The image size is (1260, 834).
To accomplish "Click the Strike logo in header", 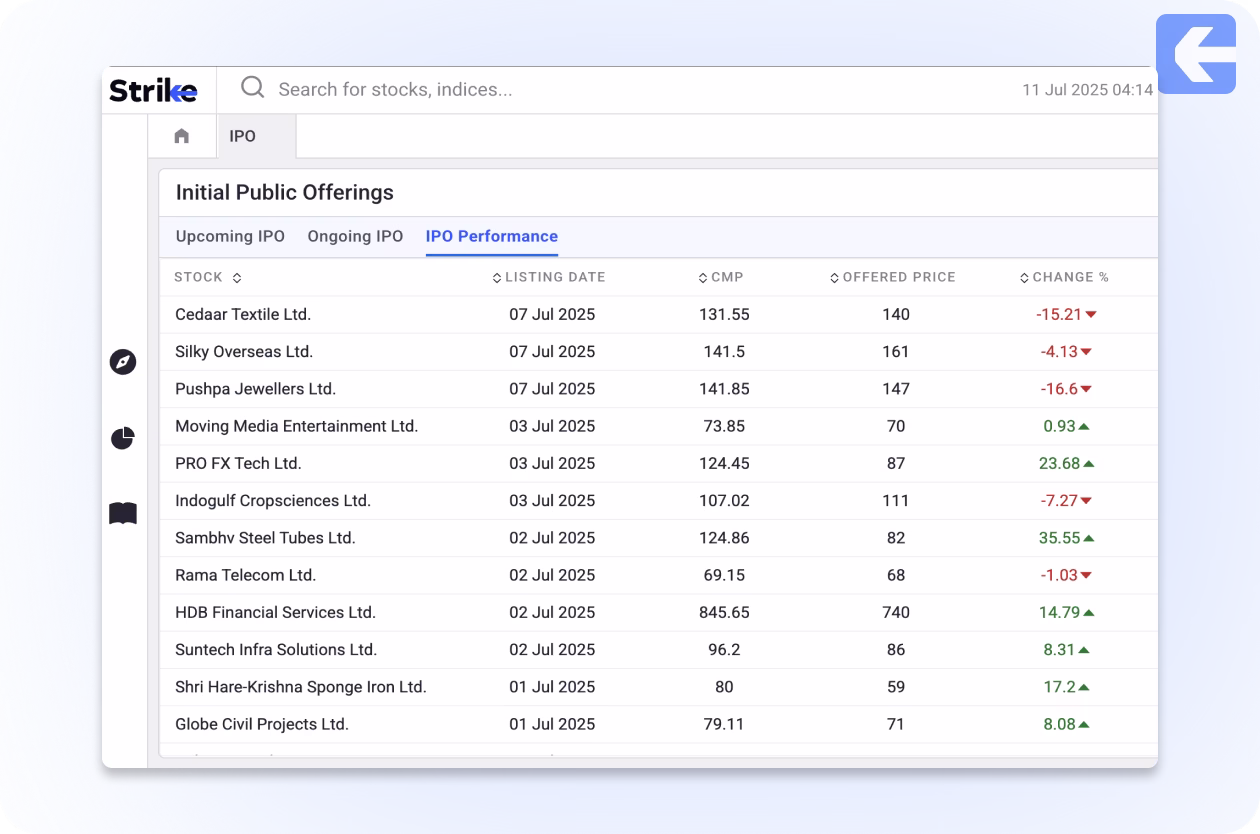I will tap(153, 90).
